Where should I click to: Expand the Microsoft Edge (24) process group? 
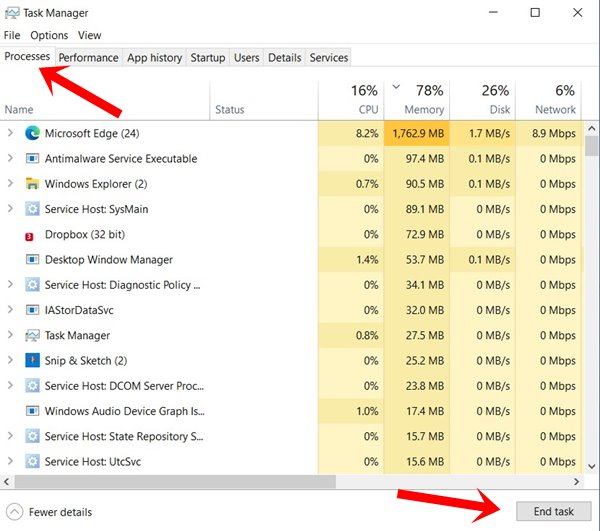[10, 133]
